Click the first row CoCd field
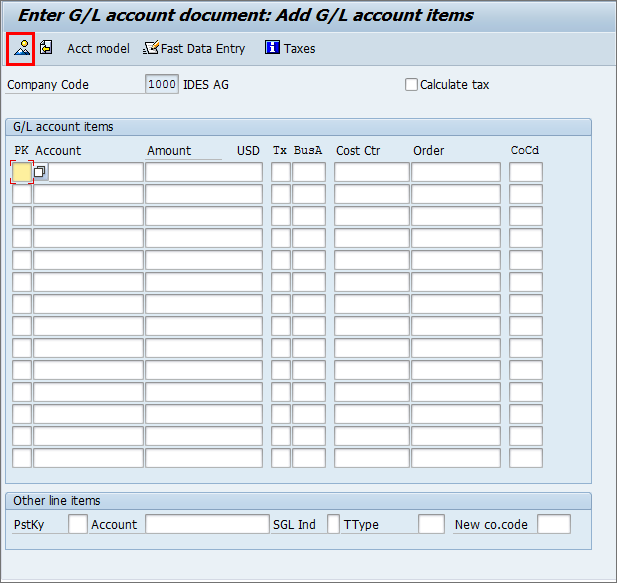The height and width of the screenshot is (583, 617). point(526,172)
